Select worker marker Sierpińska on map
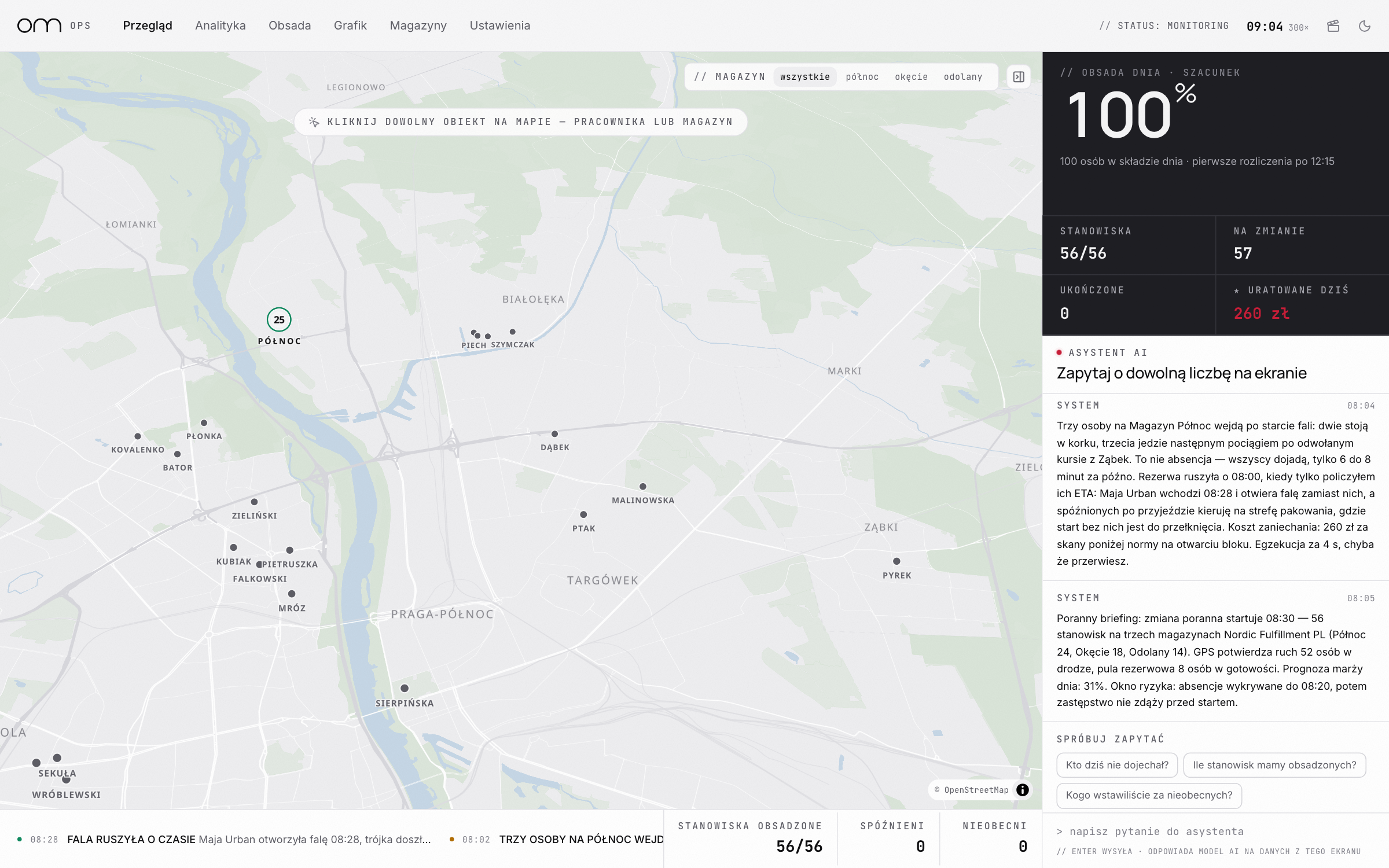The width and height of the screenshot is (1389, 868). point(405,688)
